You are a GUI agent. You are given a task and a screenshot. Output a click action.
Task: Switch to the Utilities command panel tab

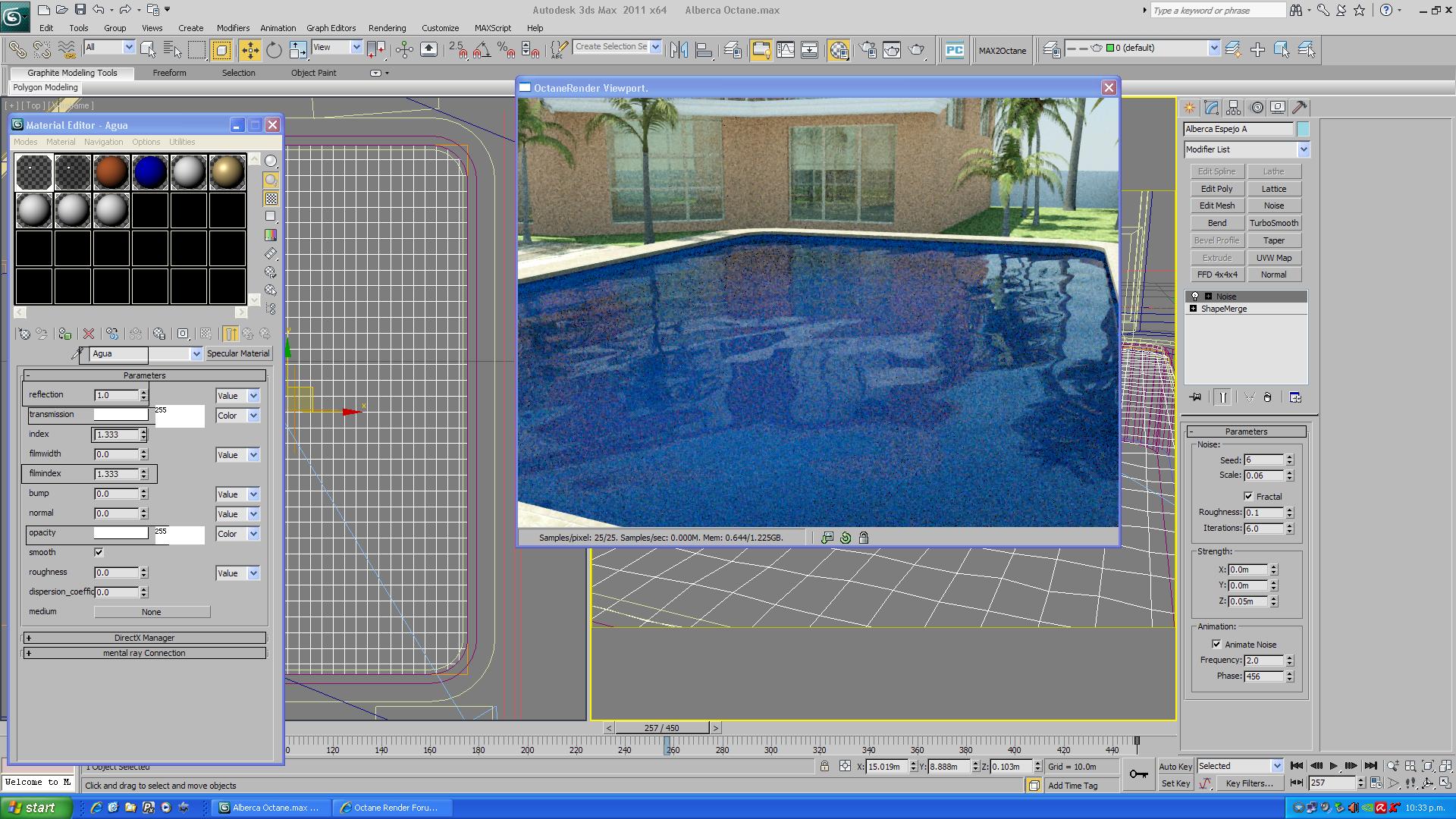[x=1299, y=108]
